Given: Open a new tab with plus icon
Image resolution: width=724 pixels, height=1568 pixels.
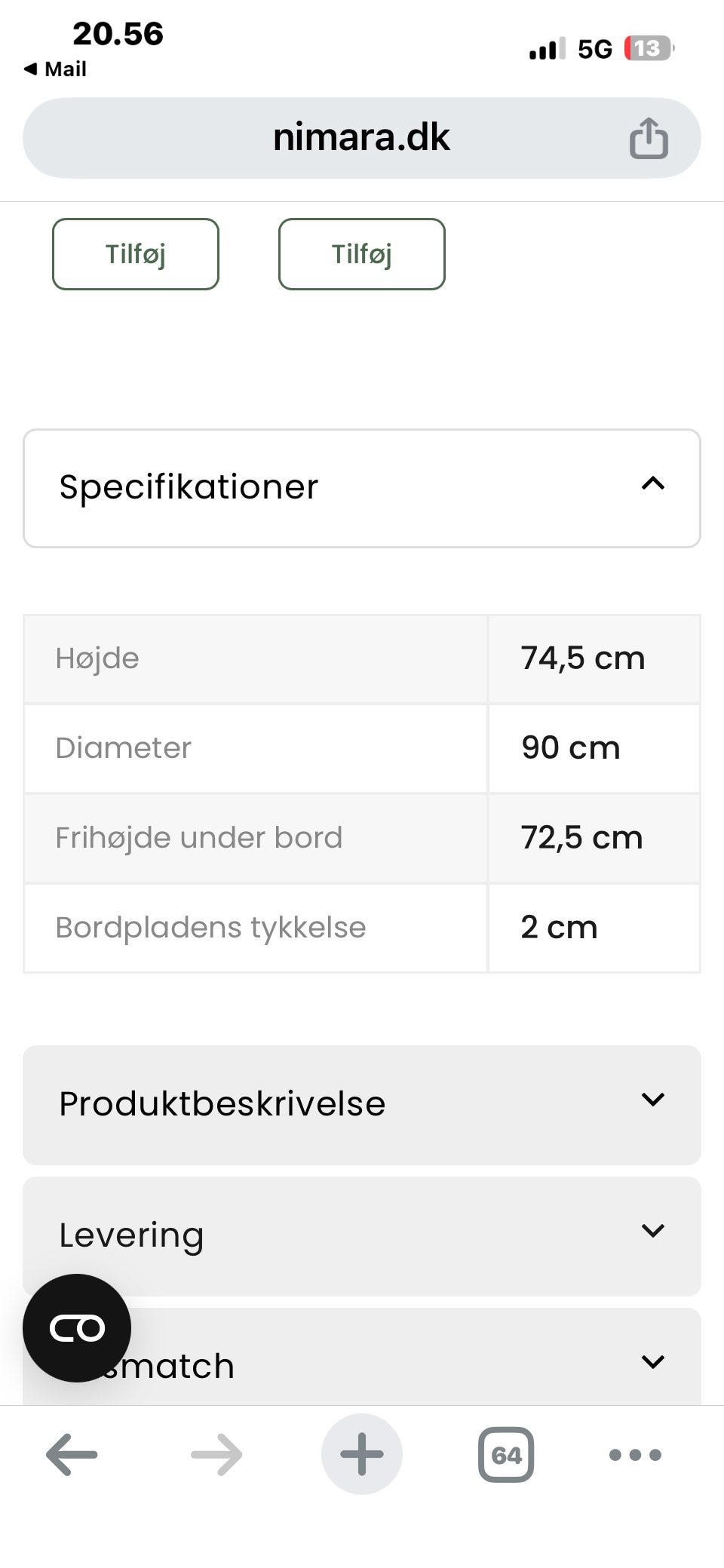Looking at the screenshot, I should point(362,1454).
